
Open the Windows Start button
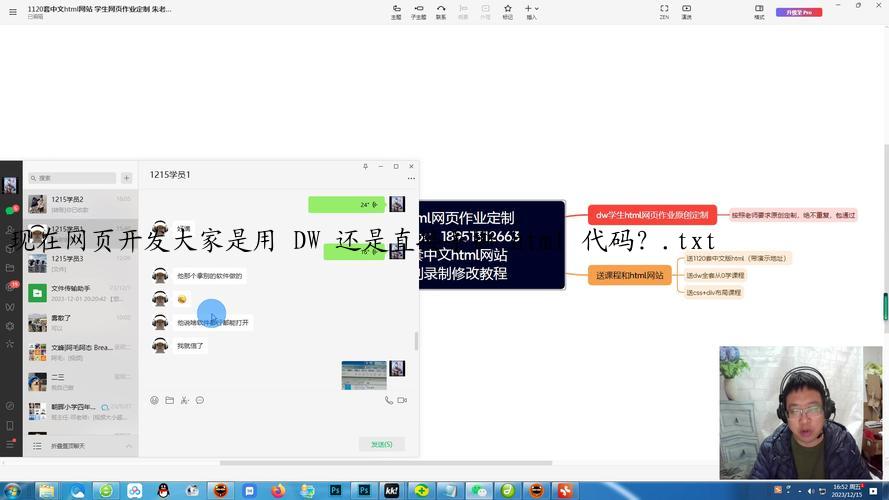(x=12, y=491)
